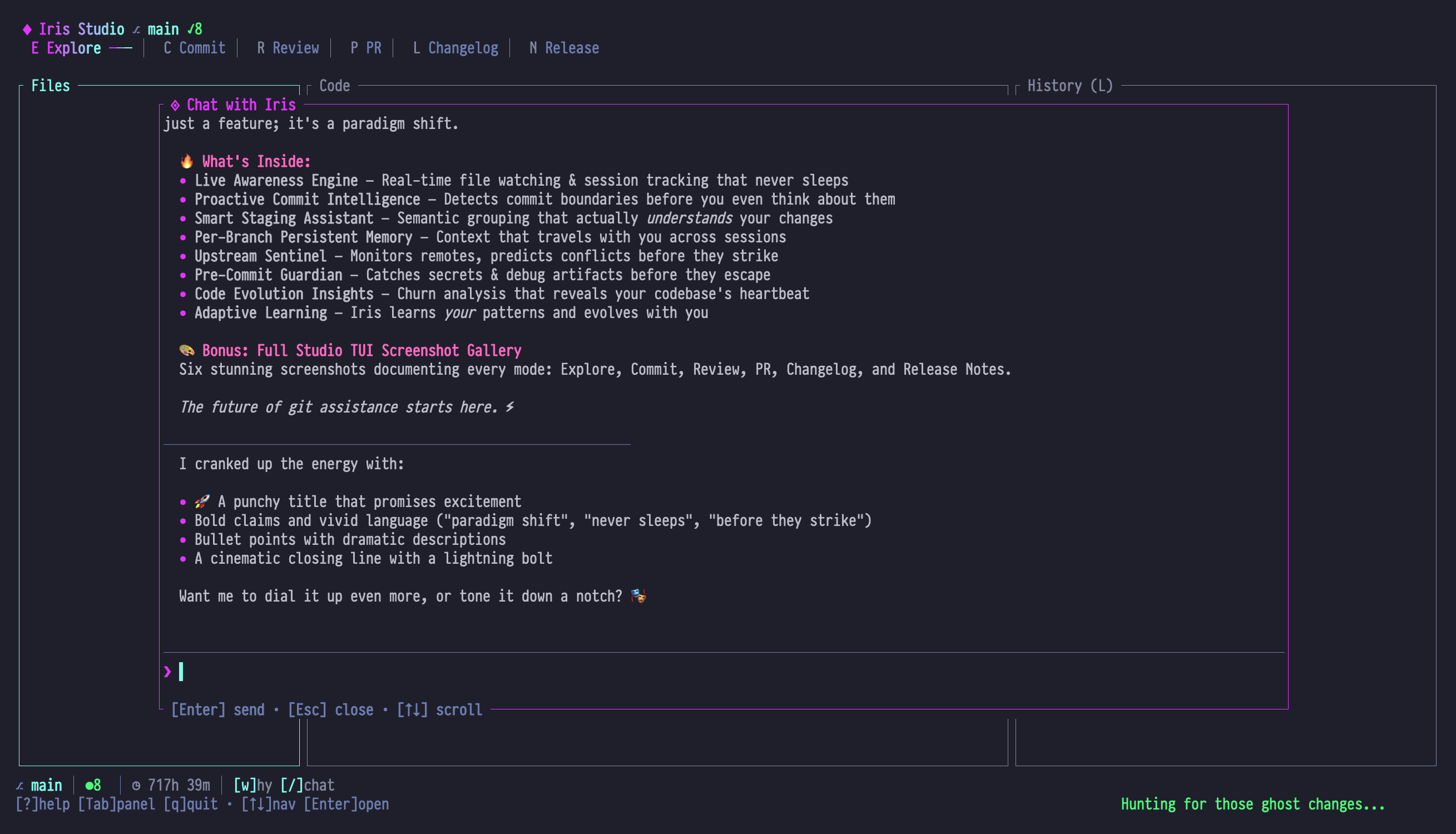Click the Iris Studio diamond logo icon
Viewport: 1456px width, 834px height.
pyautogui.click(x=27, y=29)
